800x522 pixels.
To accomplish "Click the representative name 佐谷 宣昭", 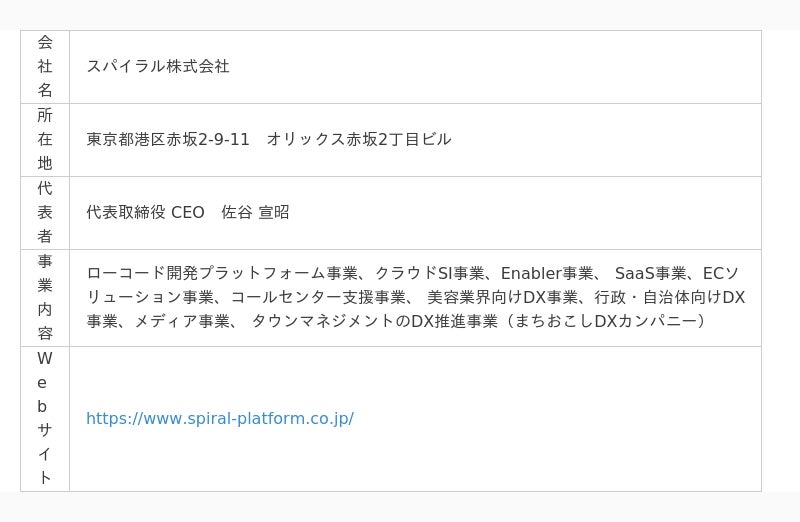I will coord(255,212).
